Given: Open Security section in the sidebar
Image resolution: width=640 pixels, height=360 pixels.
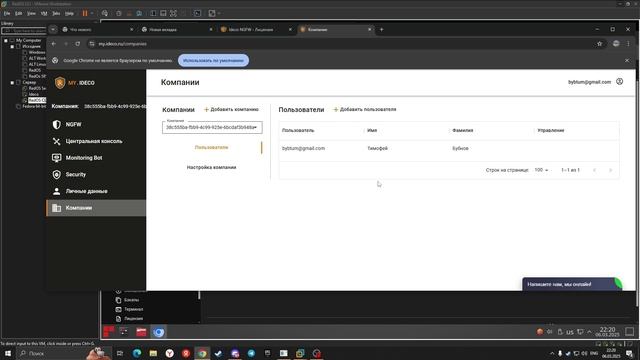Looking at the screenshot, I should pyautogui.click(x=96, y=175).
